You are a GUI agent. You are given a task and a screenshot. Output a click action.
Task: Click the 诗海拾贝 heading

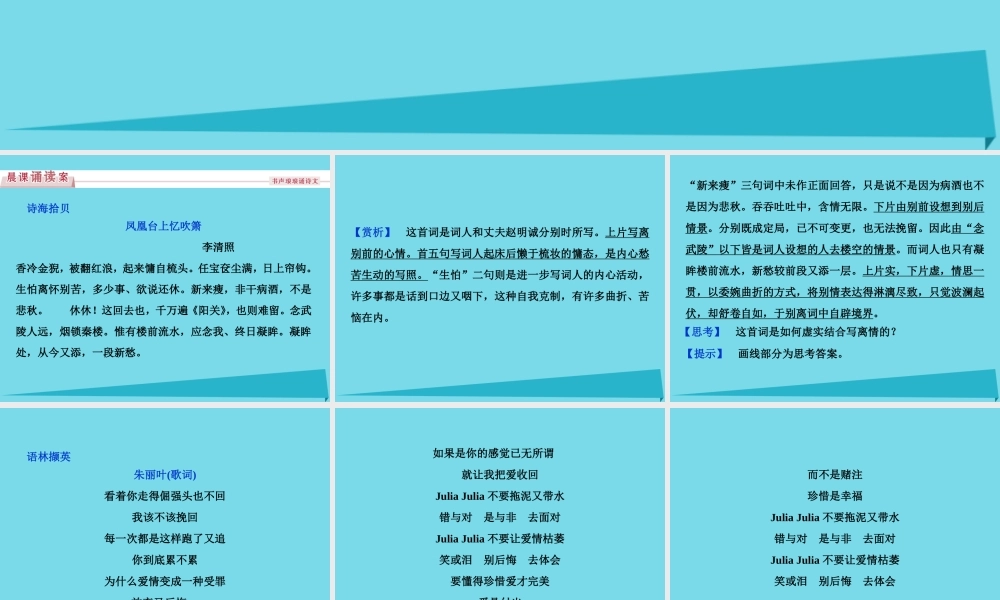(48, 209)
